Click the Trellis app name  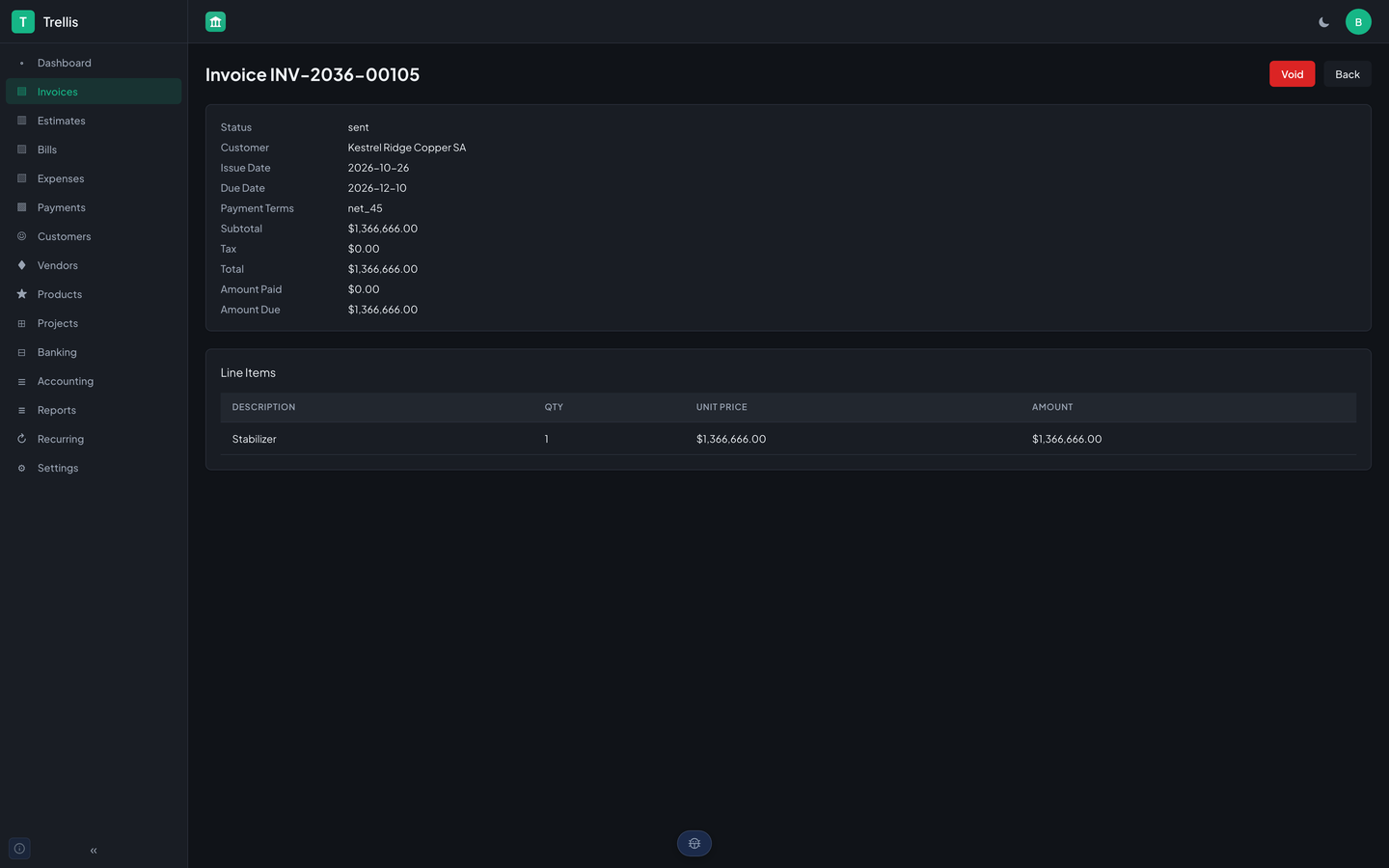(61, 21)
